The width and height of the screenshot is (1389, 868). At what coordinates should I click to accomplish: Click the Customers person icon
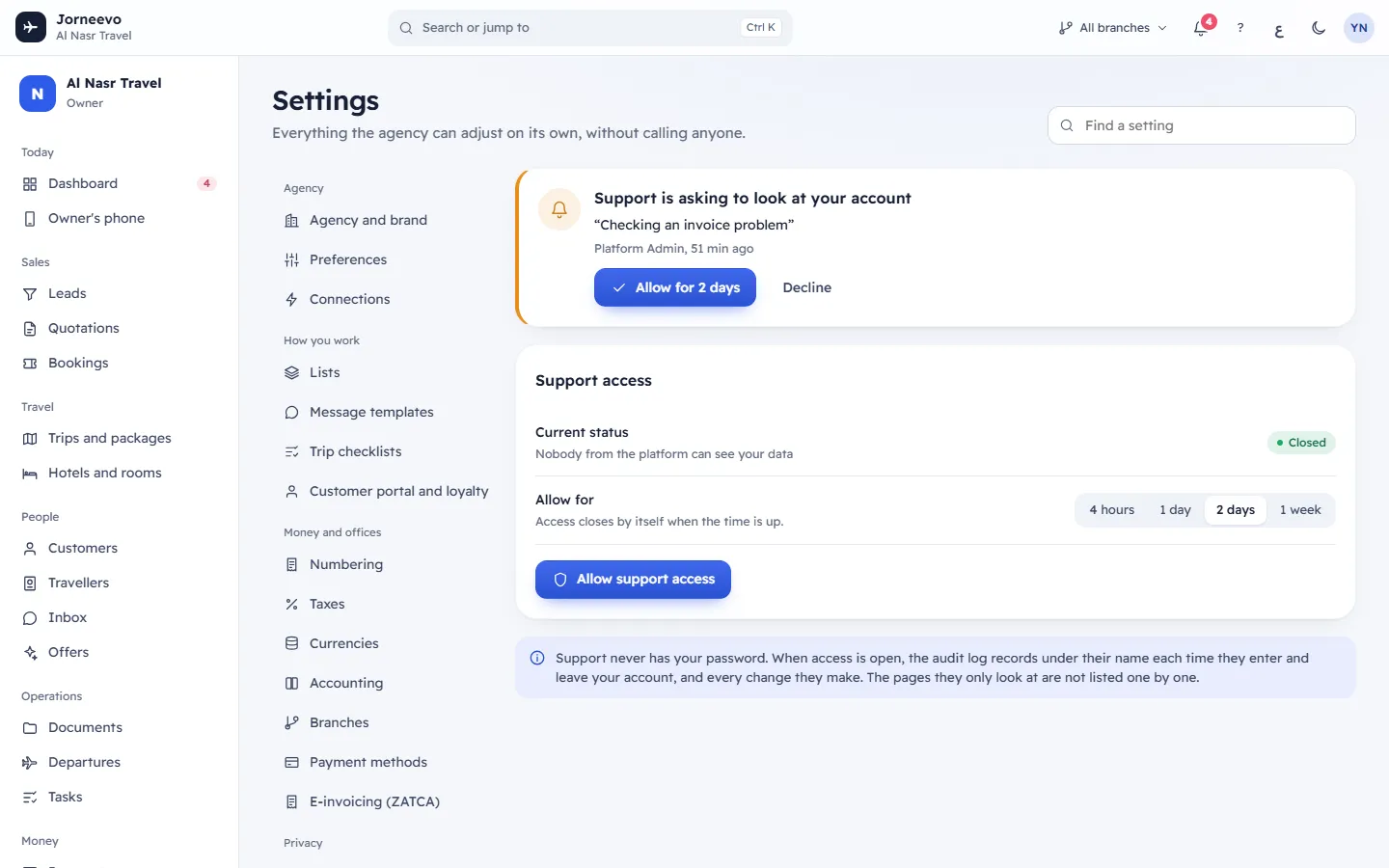[x=30, y=549]
